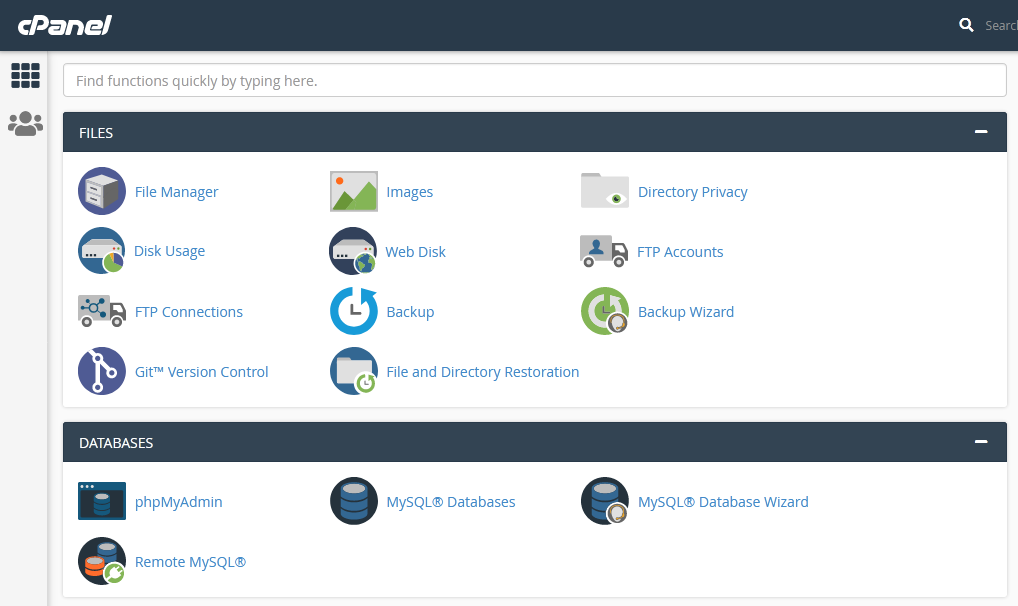1018x606 pixels.
Task: Open the home grid view in sidebar
Action: click(25, 75)
